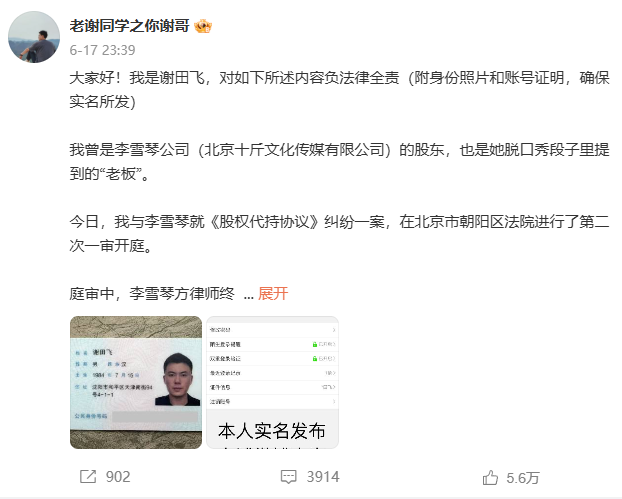Click the repost count 902

(118, 477)
